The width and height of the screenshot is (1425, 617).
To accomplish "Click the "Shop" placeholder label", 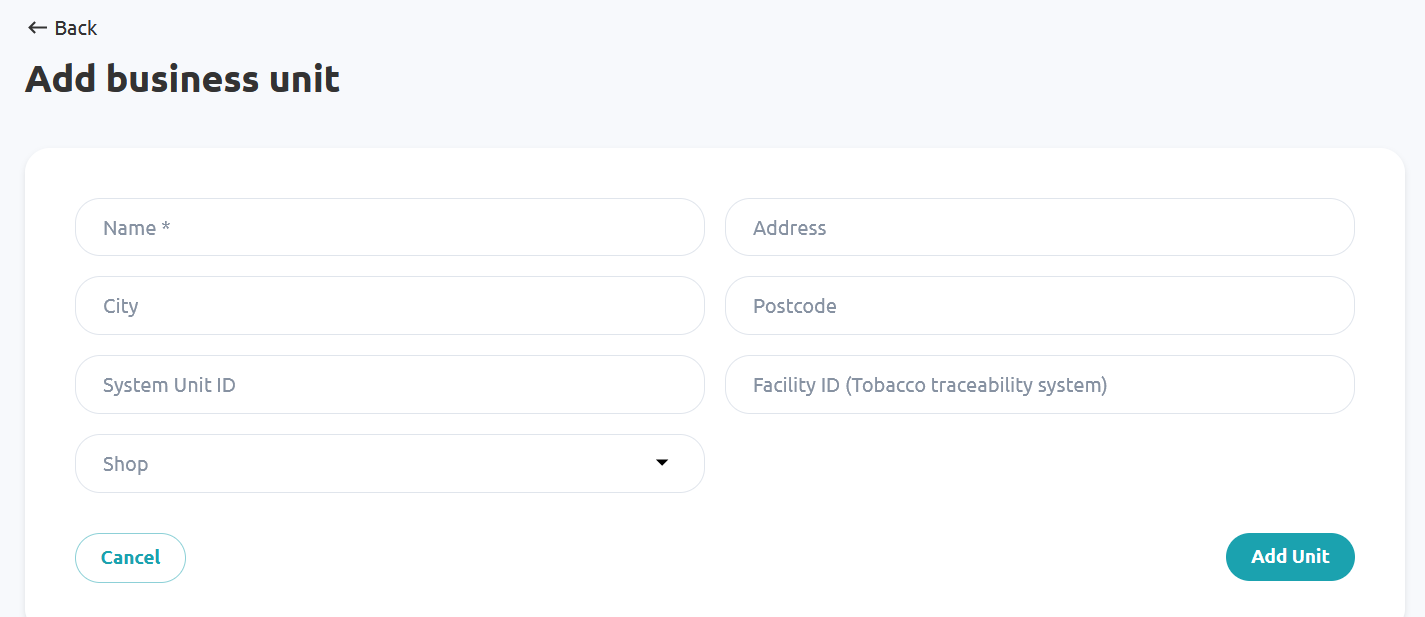I will point(126,464).
